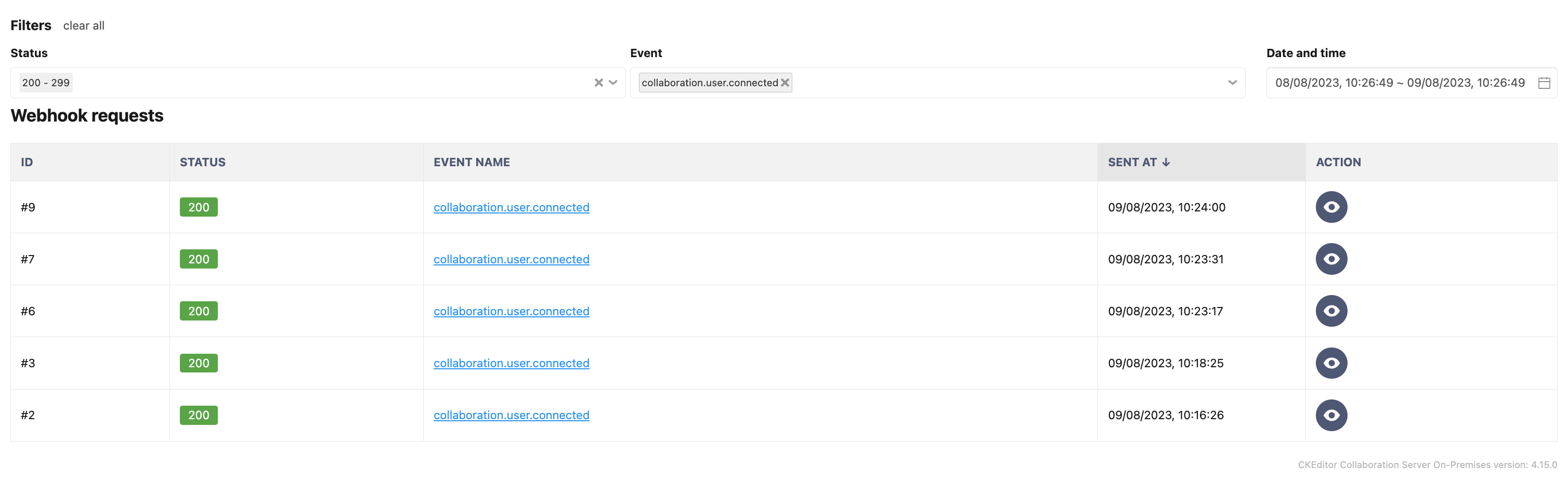The width and height of the screenshot is (1568, 481).
Task: View details of webhook request #2
Action: tap(1331, 415)
